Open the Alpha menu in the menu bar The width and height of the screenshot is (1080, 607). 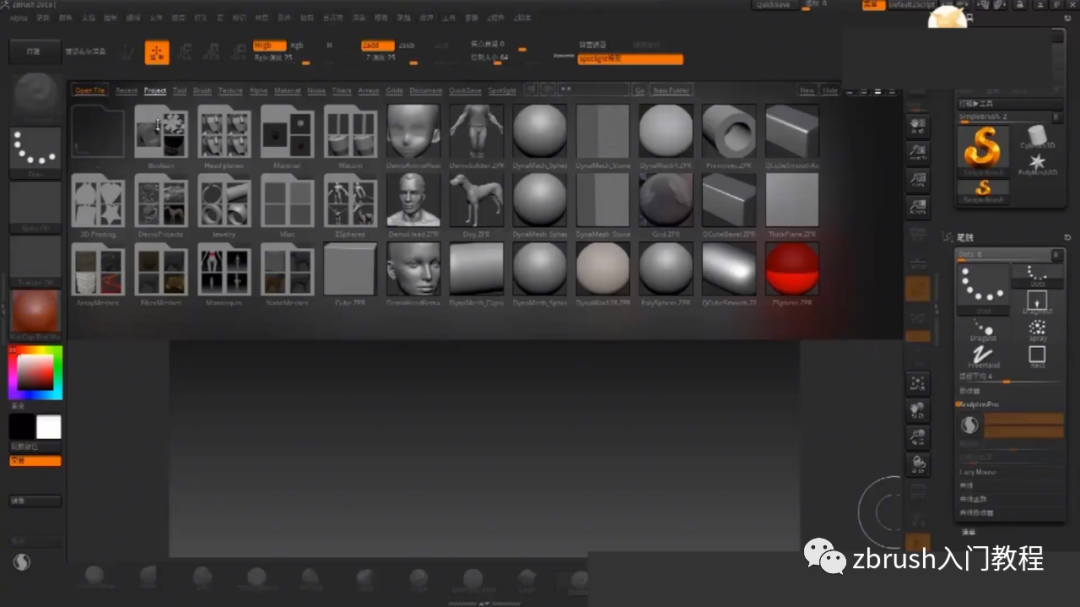coord(19,18)
